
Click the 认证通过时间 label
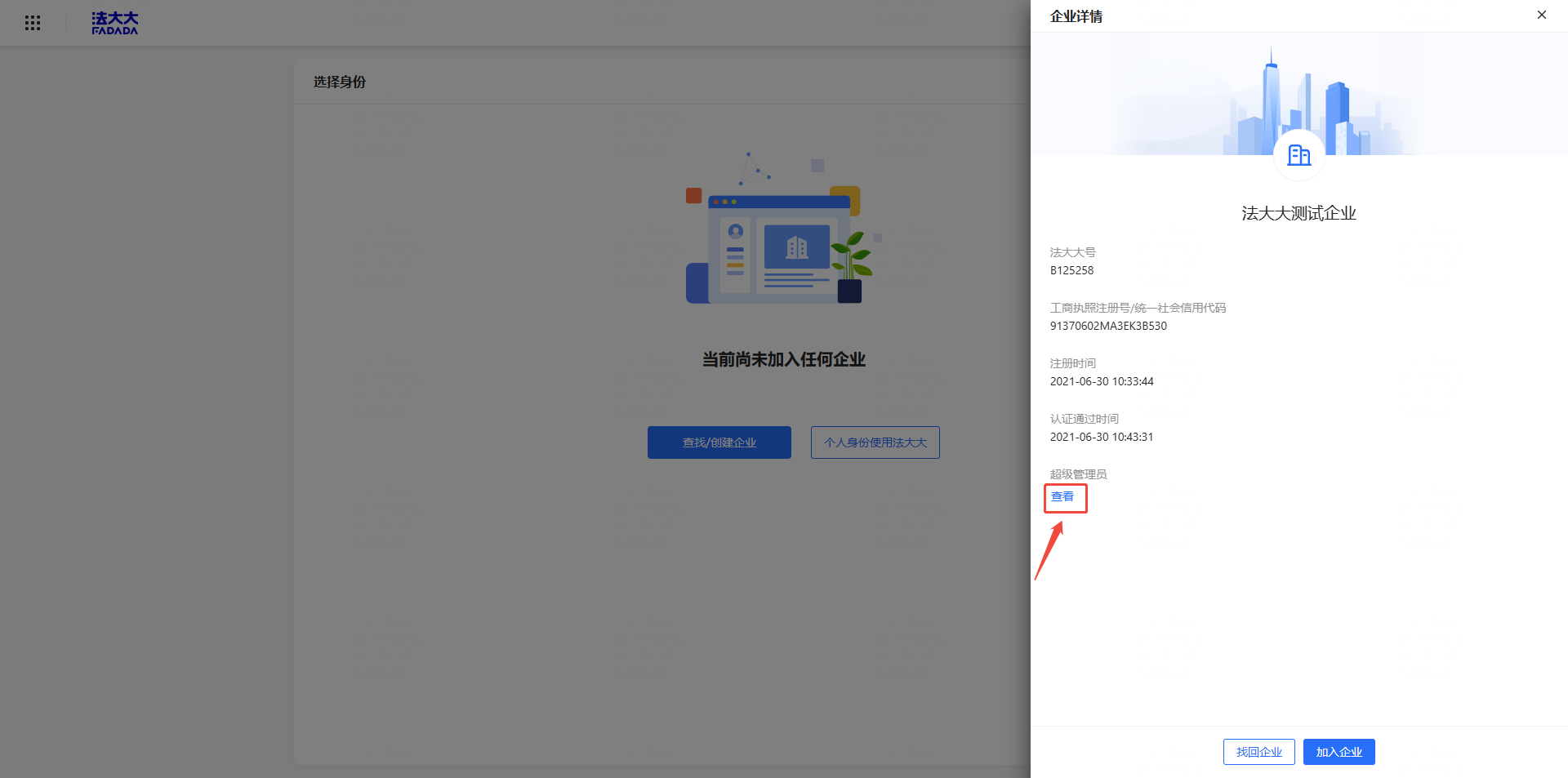pos(1084,419)
